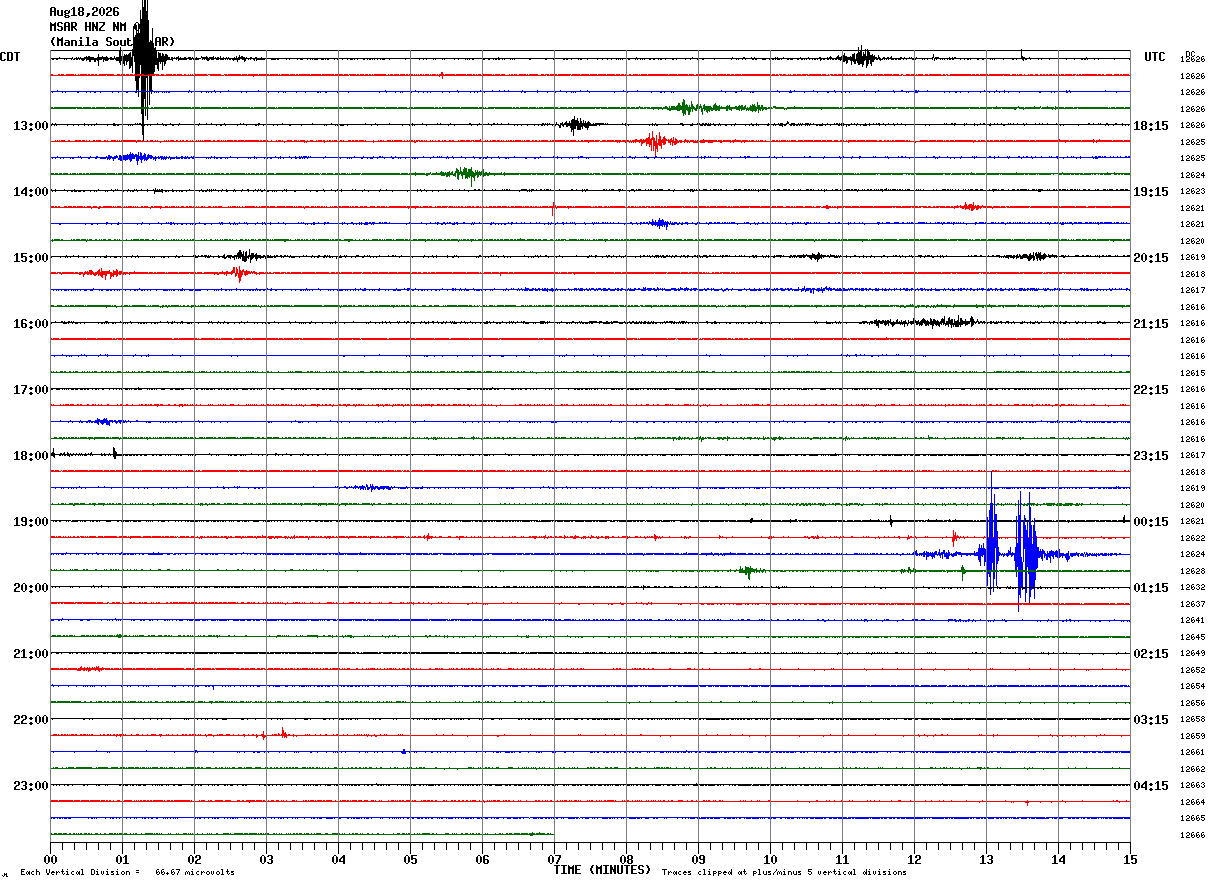The height and width of the screenshot is (886, 1210).
Task: Click the CDT timezone label
Action: click(10, 57)
